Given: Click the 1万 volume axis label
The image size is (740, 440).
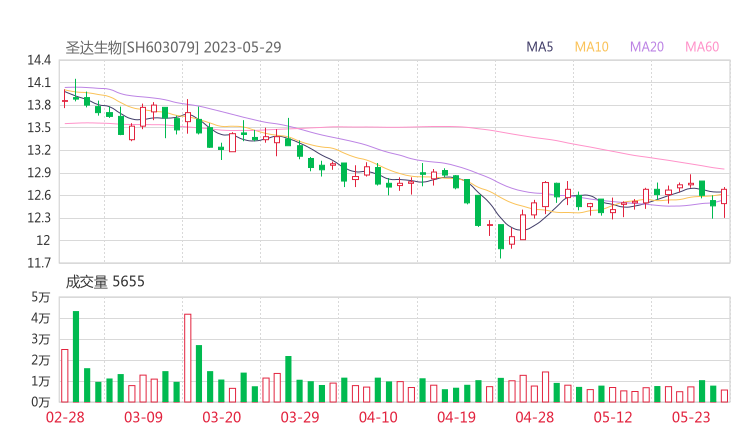Looking at the screenshot, I should [41, 381].
